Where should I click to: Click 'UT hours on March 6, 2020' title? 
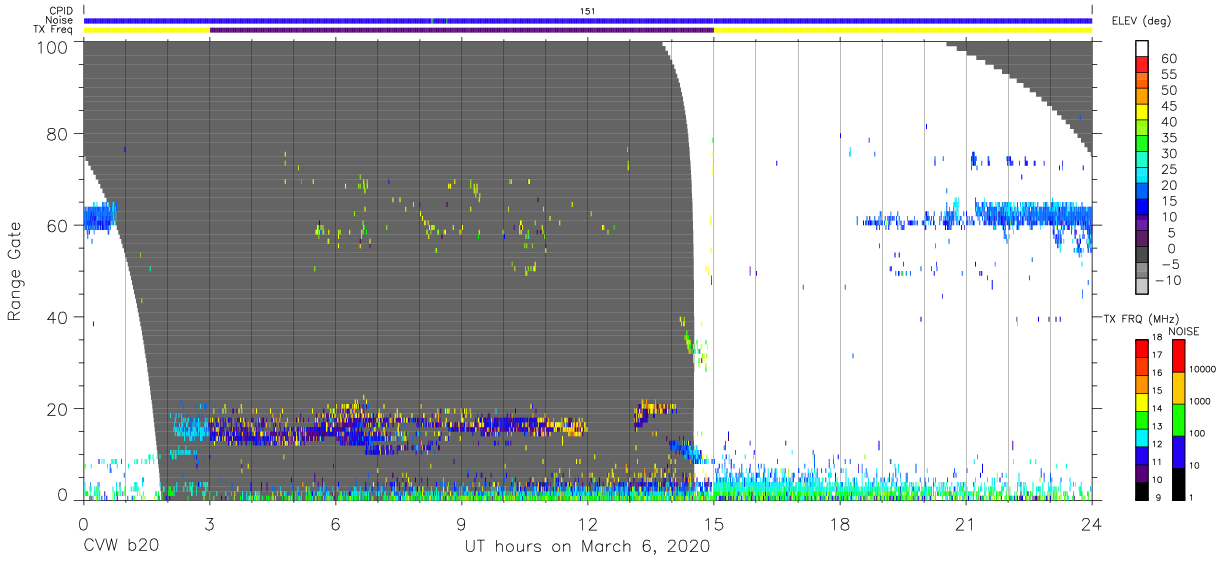click(587, 547)
